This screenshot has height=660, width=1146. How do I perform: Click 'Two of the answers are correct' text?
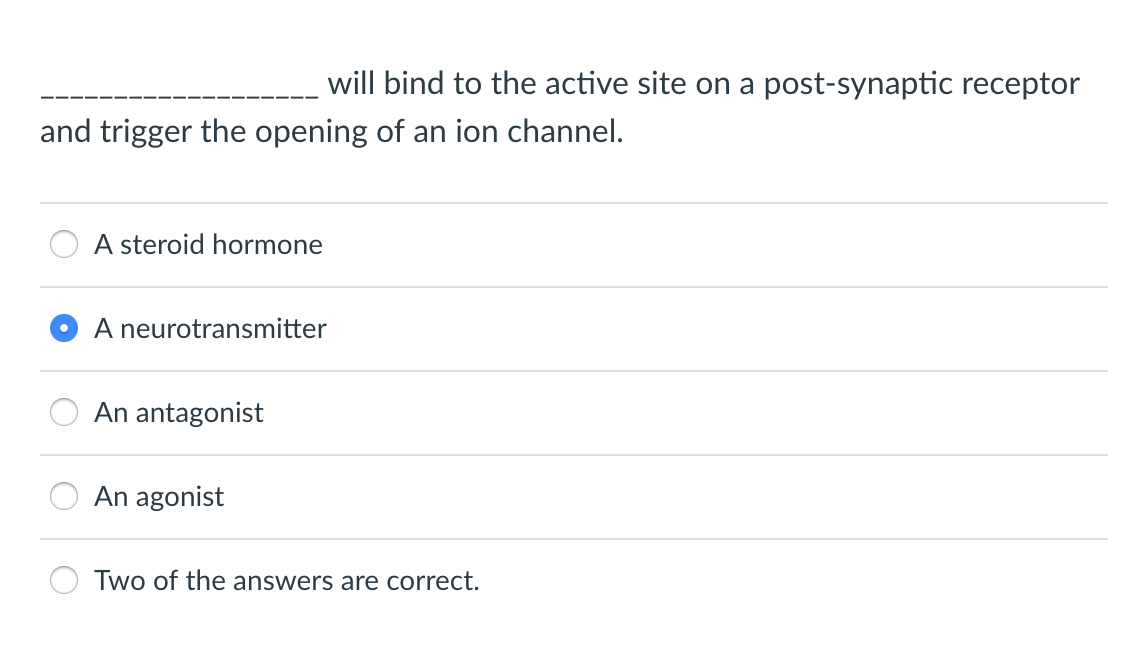tap(285, 580)
